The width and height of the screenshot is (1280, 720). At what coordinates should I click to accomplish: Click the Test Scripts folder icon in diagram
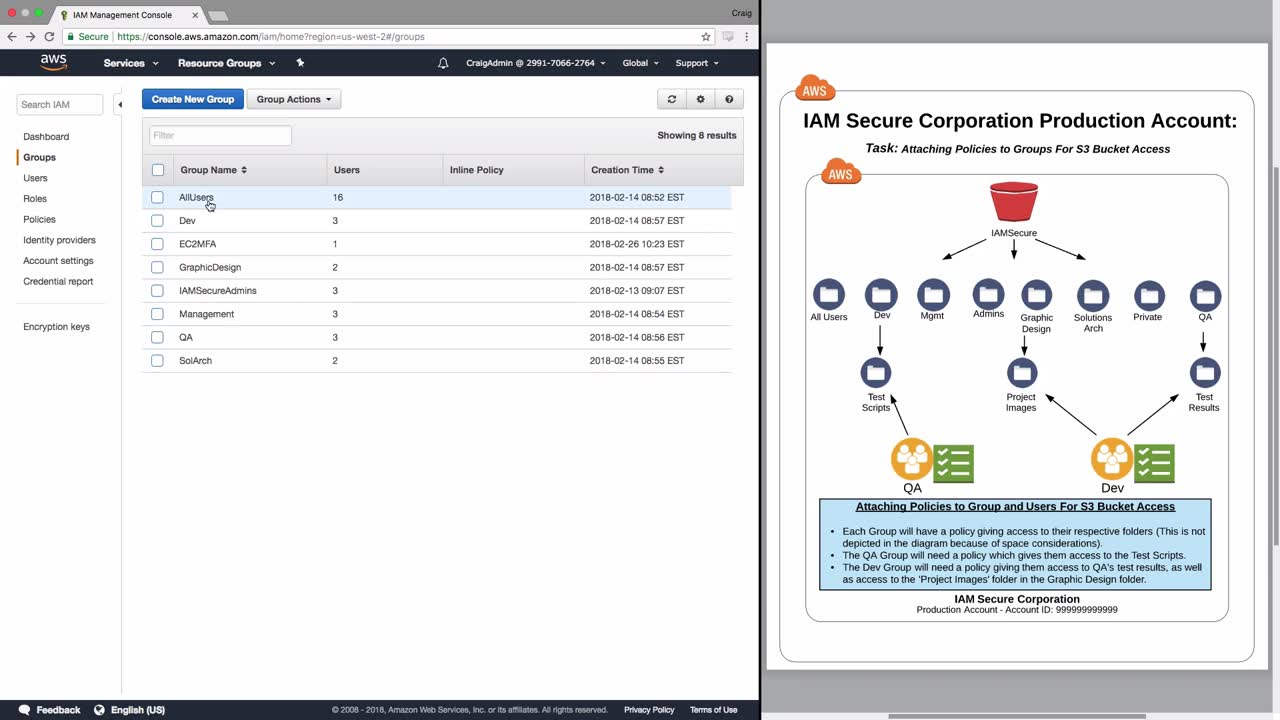click(x=876, y=373)
